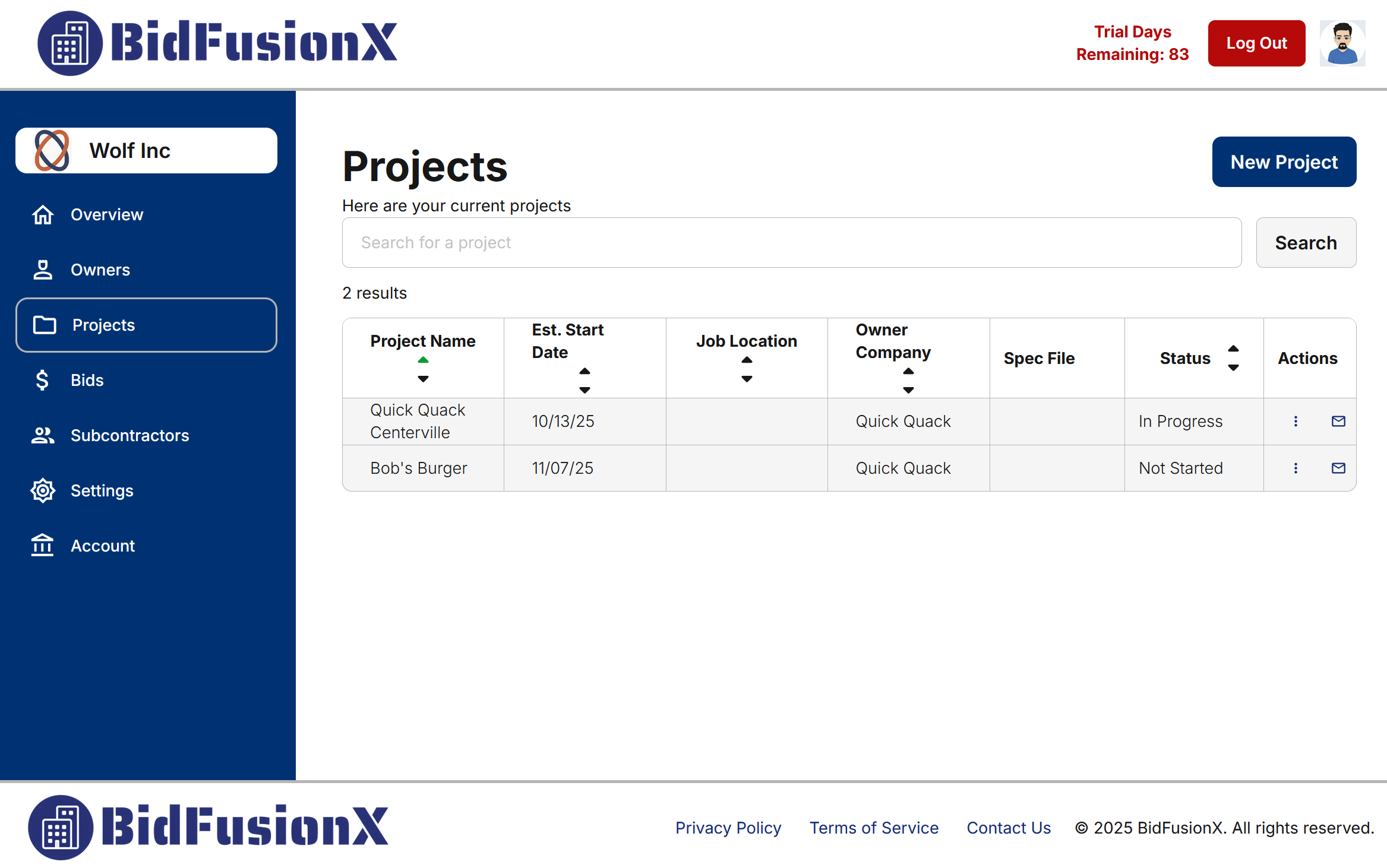Screen dimensions: 1387x868
Task: Click the bank icon beside Account
Action: (42, 545)
